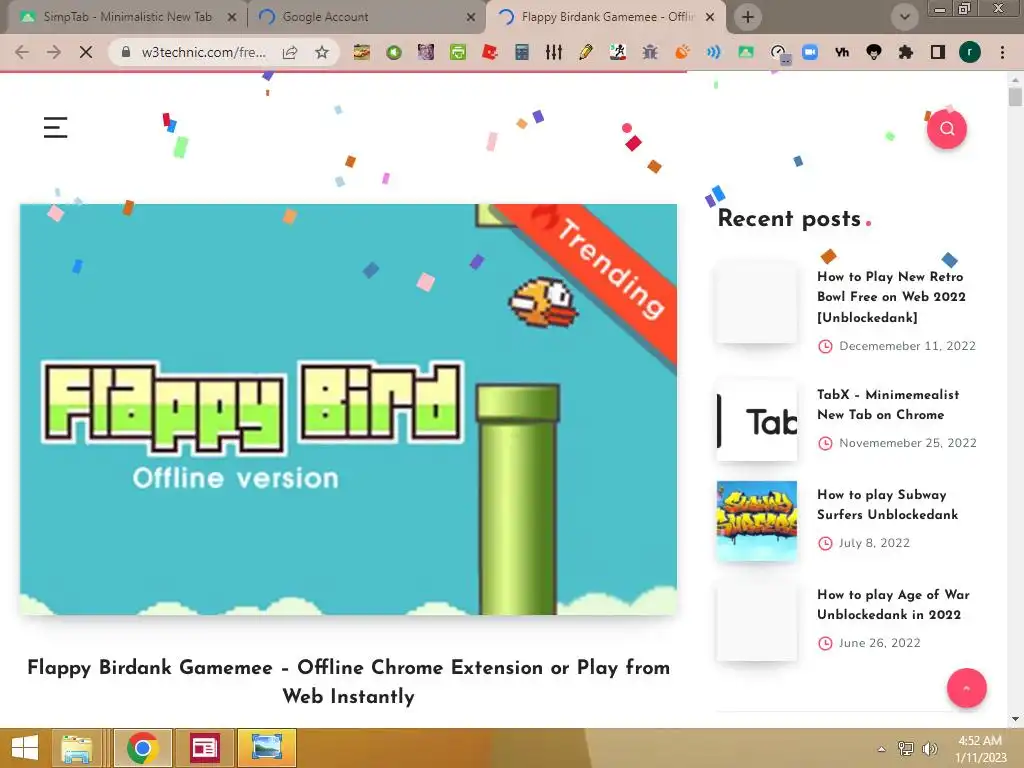
Task: Open the hamburger menu on the page
Action: pos(56,127)
